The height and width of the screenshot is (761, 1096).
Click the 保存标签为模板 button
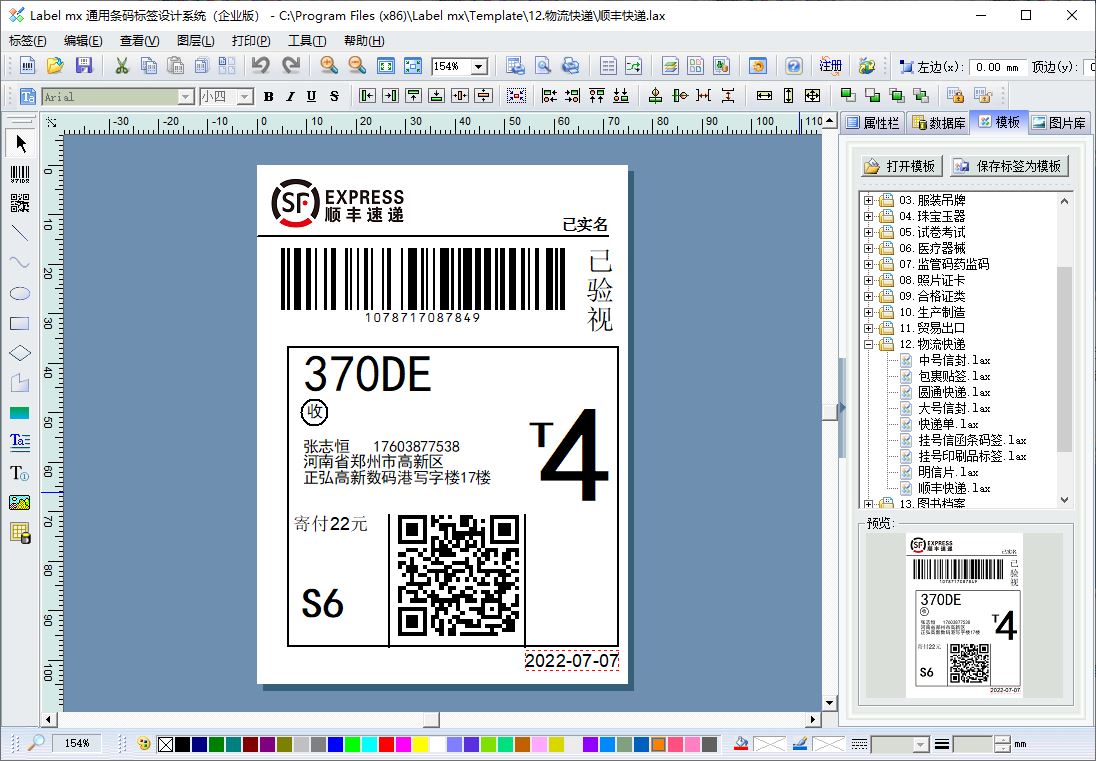(x=1009, y=166)
